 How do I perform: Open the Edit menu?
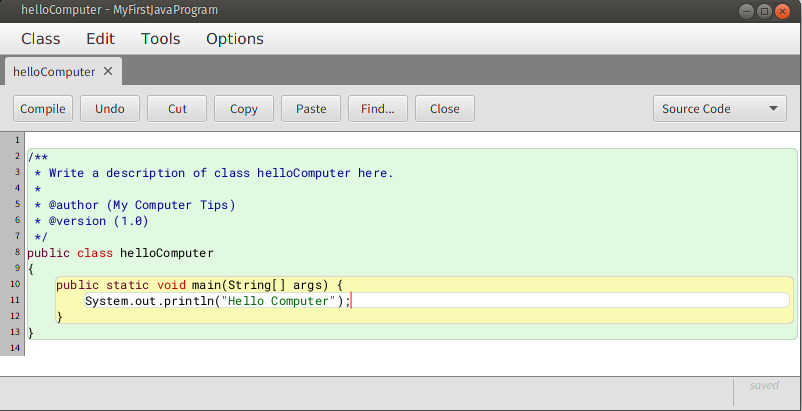tap(101, 39)
